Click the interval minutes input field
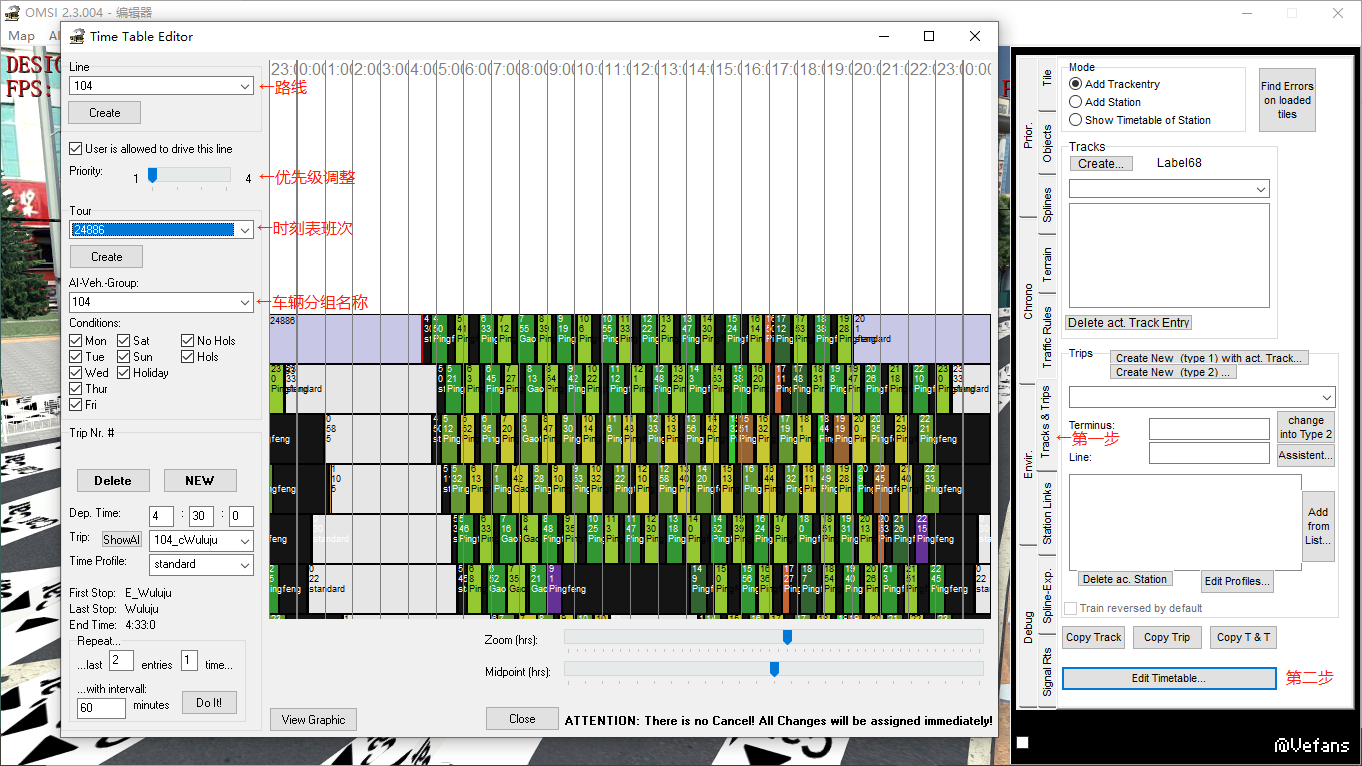Image resolution: width=1362 pixels, height=766 pixels. (101, 708)
